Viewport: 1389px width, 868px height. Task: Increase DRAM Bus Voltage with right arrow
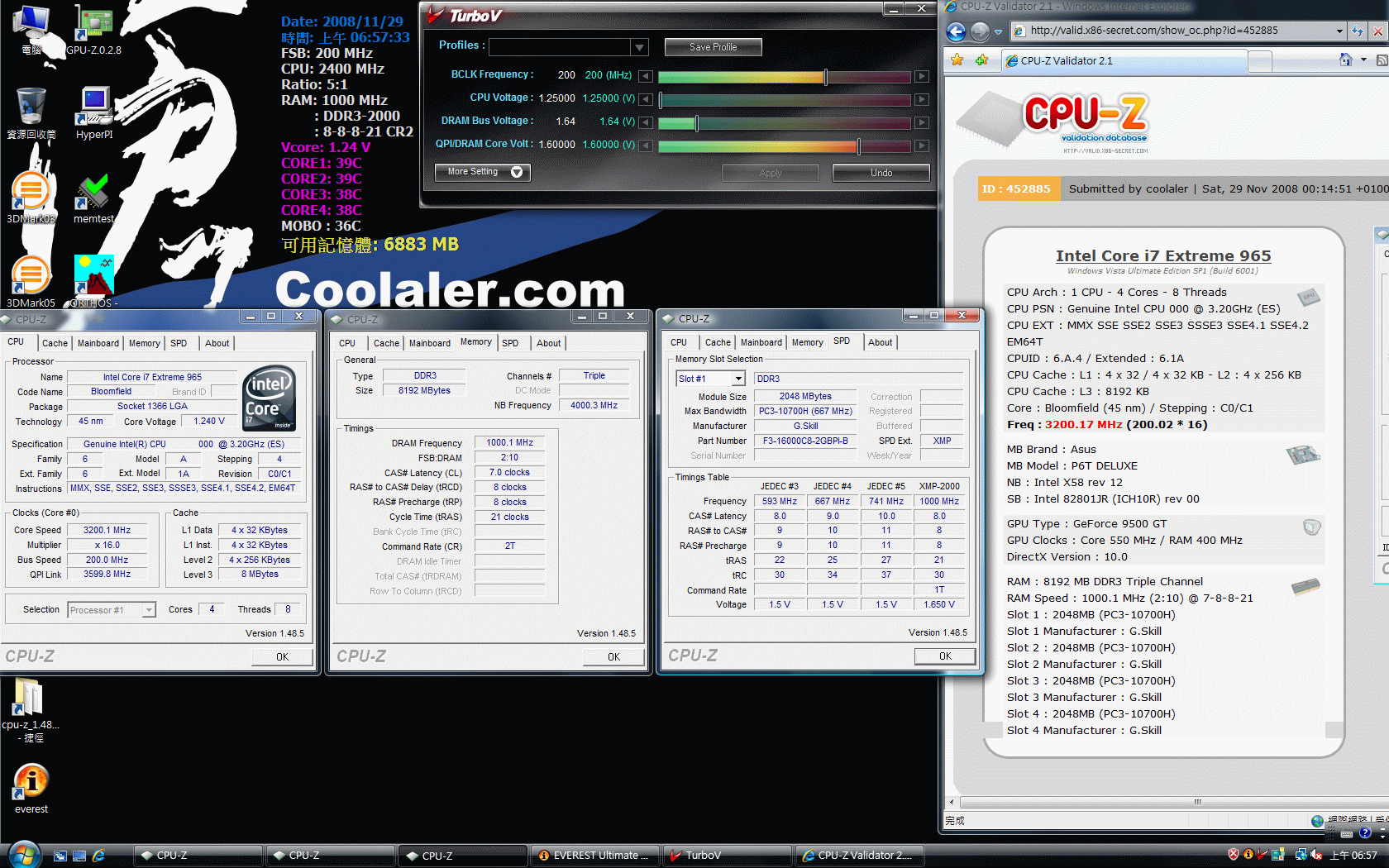click(921, 123)
